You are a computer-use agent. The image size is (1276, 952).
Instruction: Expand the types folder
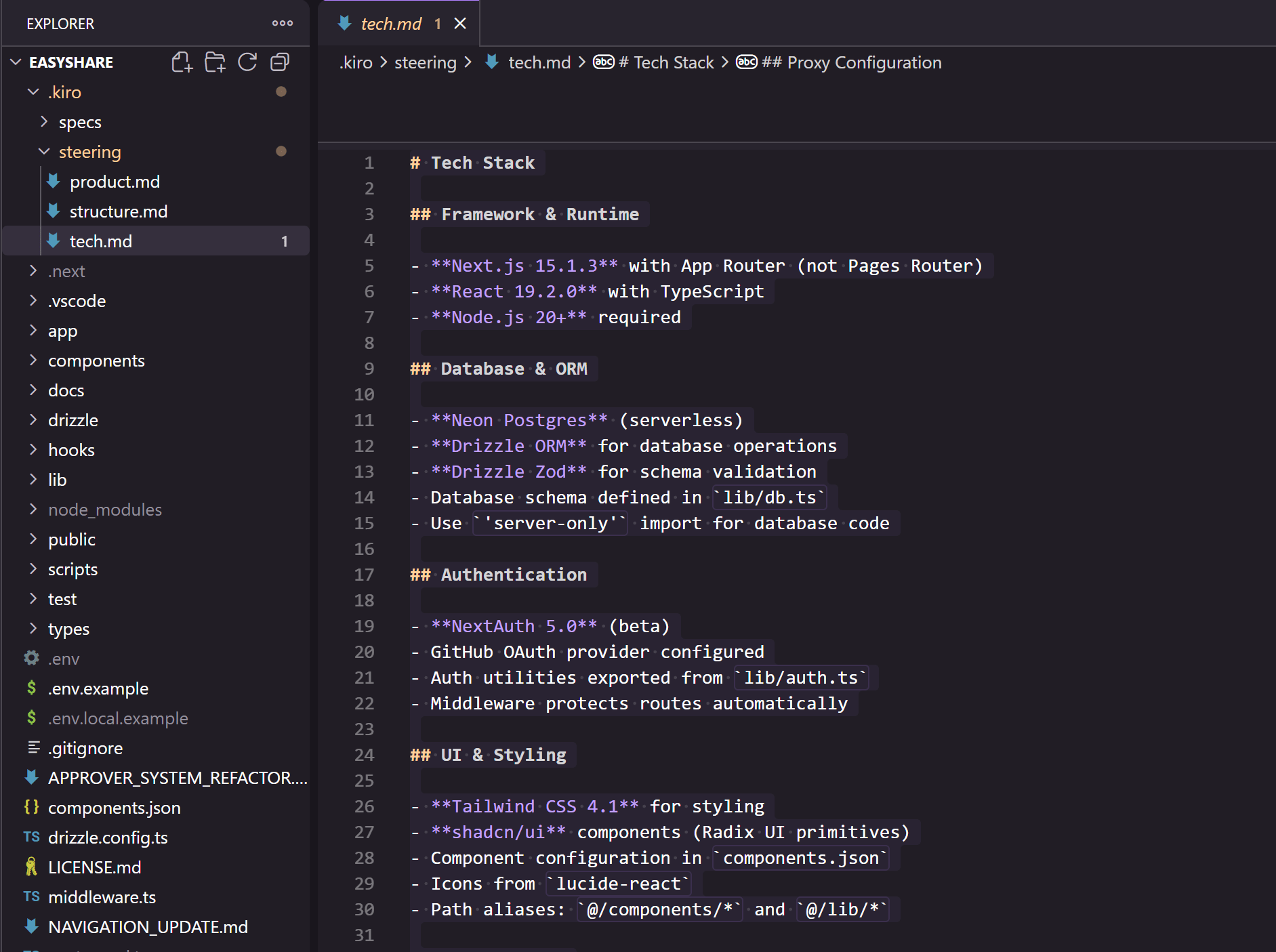coord(33,628)
